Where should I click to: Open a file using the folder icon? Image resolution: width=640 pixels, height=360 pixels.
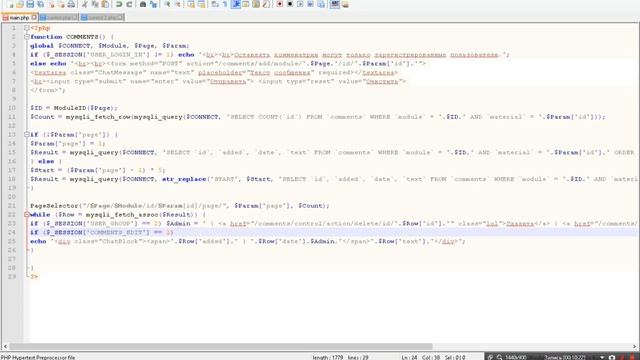click(x=20, y=4)
